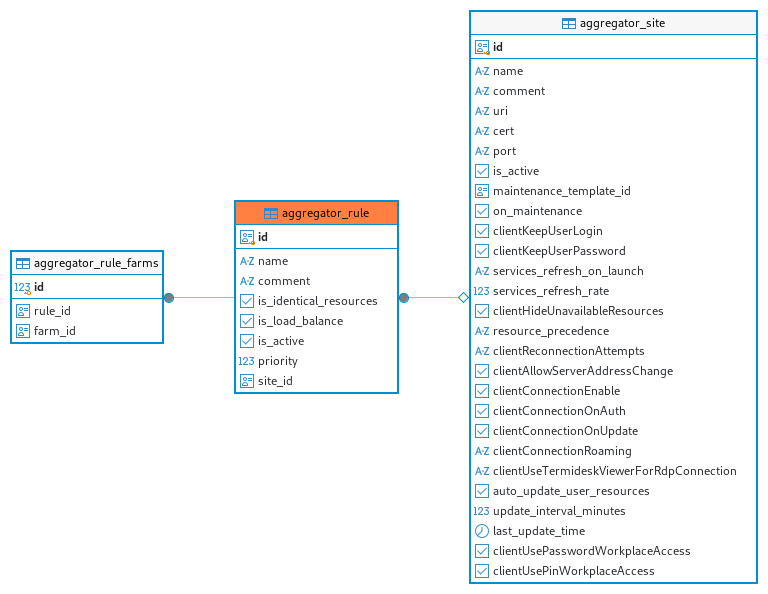768x594 pixels.
Task: Click the icon next to site_id column
Action: click(x=247, y=381)
